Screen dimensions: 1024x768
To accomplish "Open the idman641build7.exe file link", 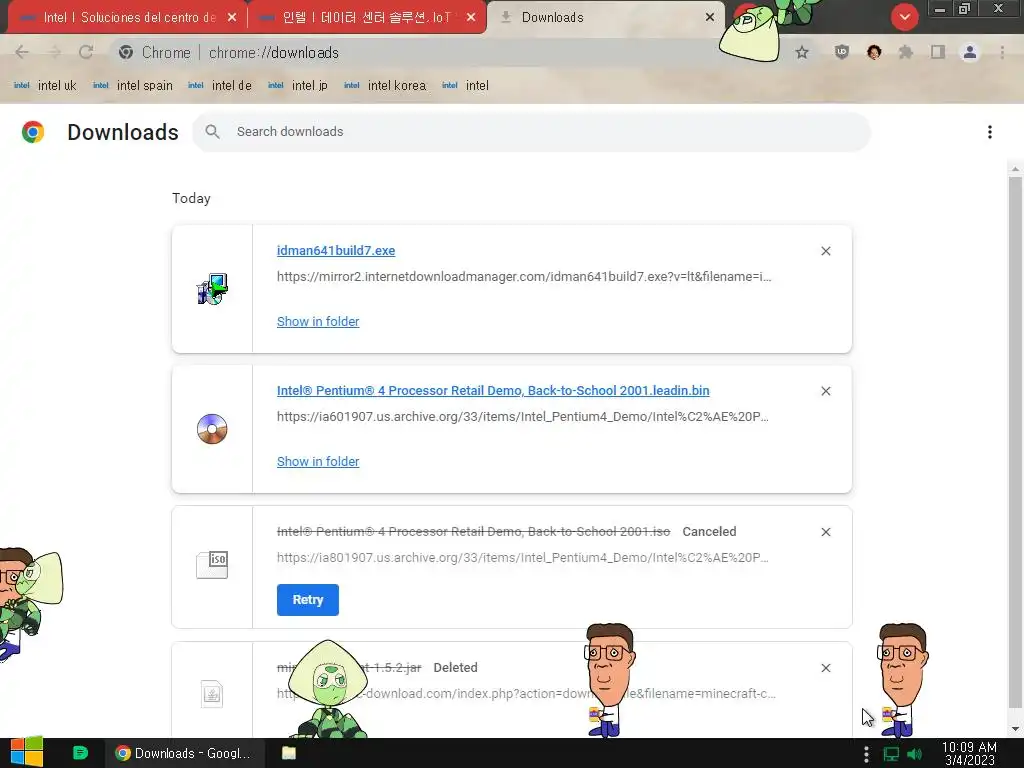I will [336, 251].
